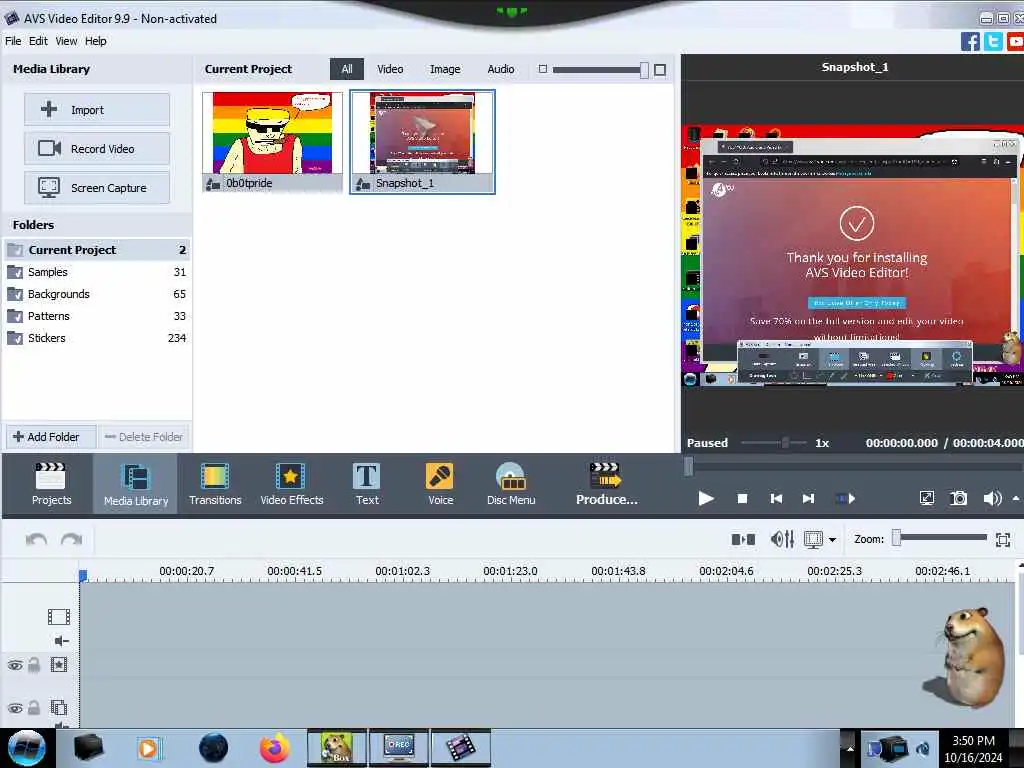The height and width of the screenshot is (768, 1024).
Task: Click the split clip icon on timeline toolbar
Action: point(743,539)
